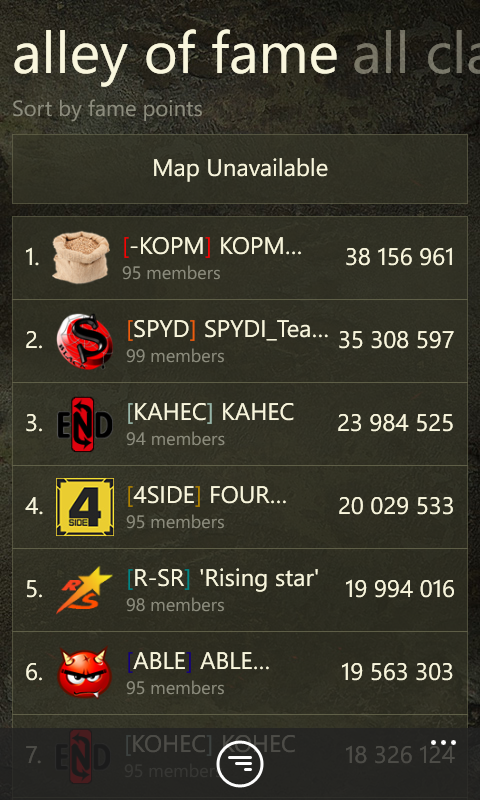Open the 4SIDE yellow badge emblem
Image resolution: width=480 pixels, height=800 pixels.
click(x=85, y=507)
